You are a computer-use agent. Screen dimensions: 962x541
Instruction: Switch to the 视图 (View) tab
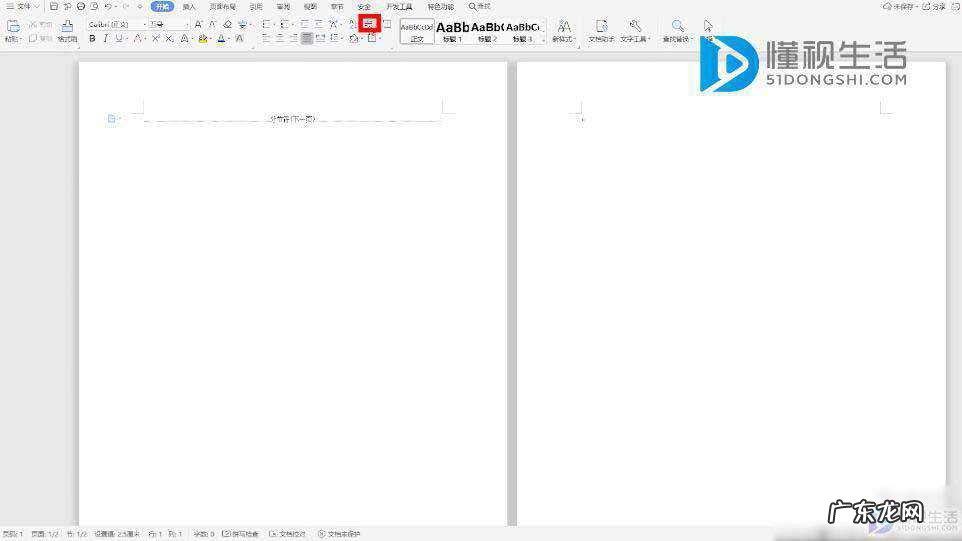(x=310, y=7)
